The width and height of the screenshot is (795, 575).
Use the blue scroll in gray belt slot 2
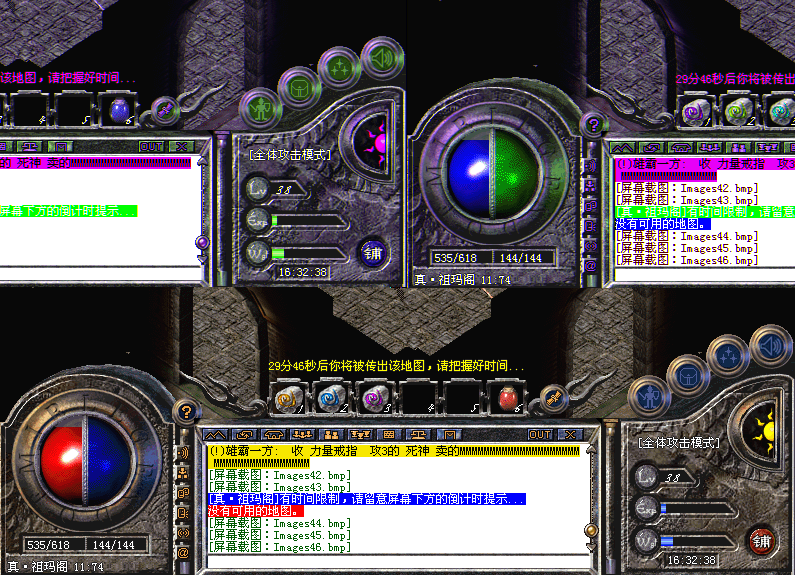[333, 399]
